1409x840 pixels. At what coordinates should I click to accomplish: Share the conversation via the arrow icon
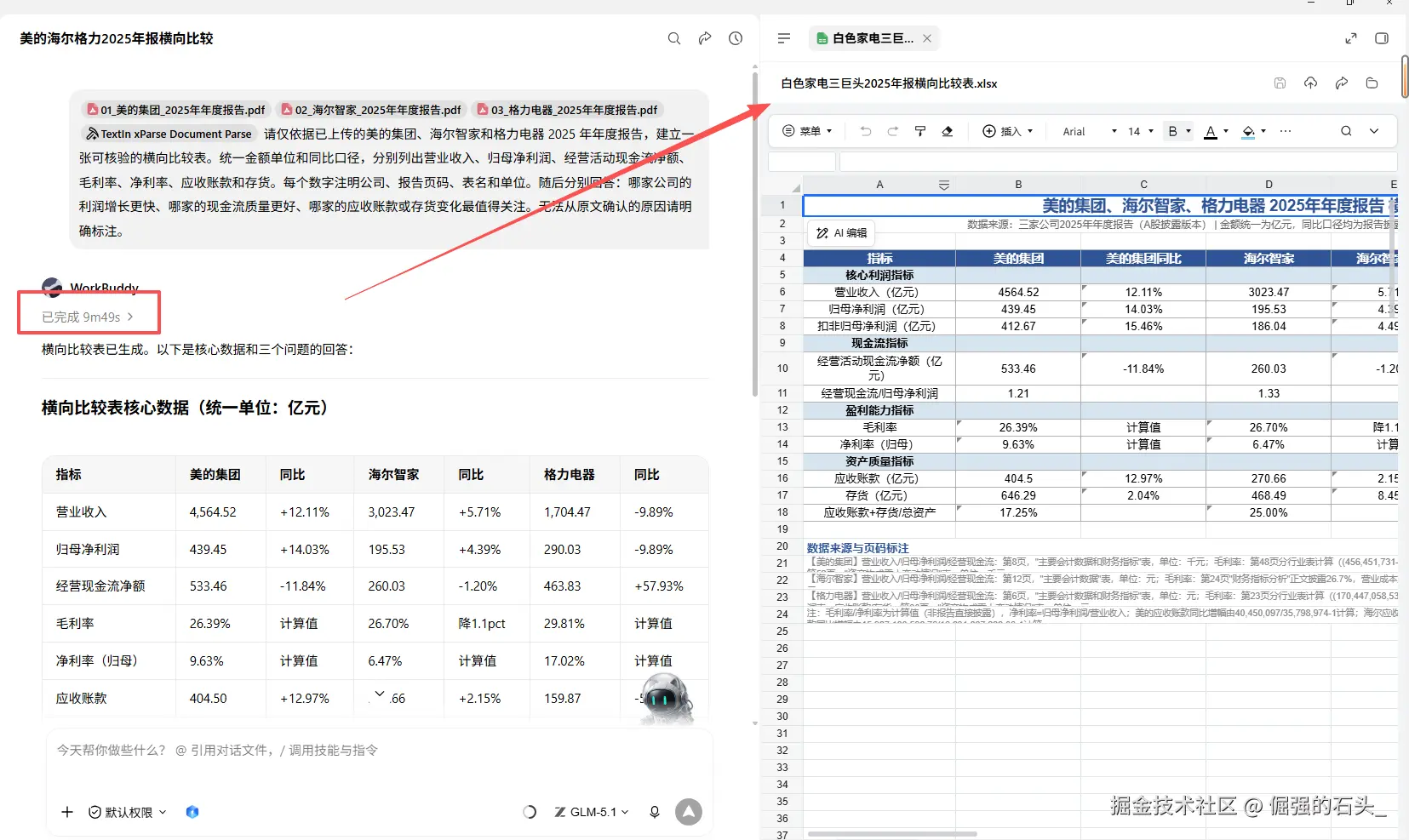coord(705,38)
